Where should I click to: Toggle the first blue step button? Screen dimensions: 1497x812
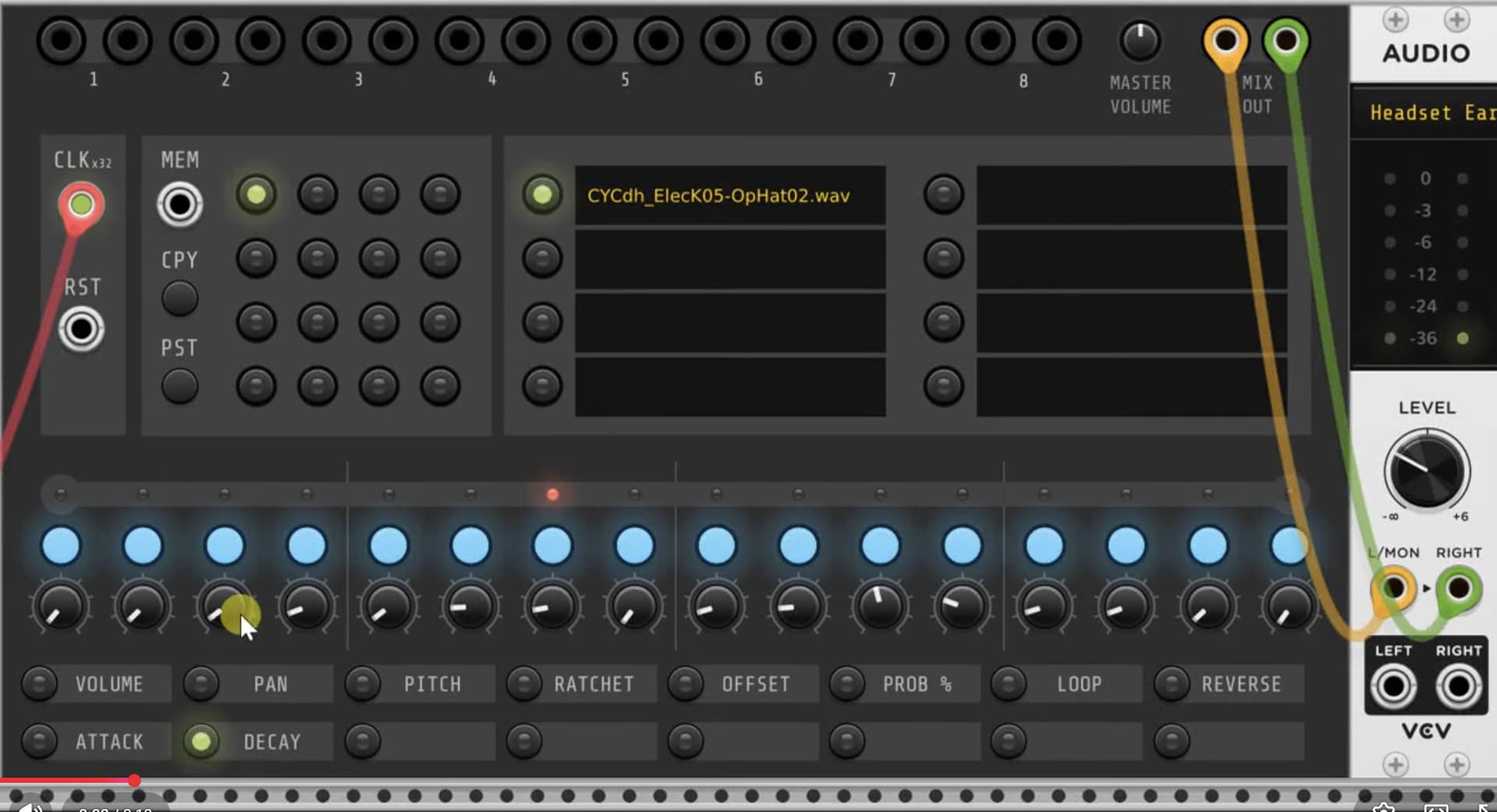coord(61,545)
